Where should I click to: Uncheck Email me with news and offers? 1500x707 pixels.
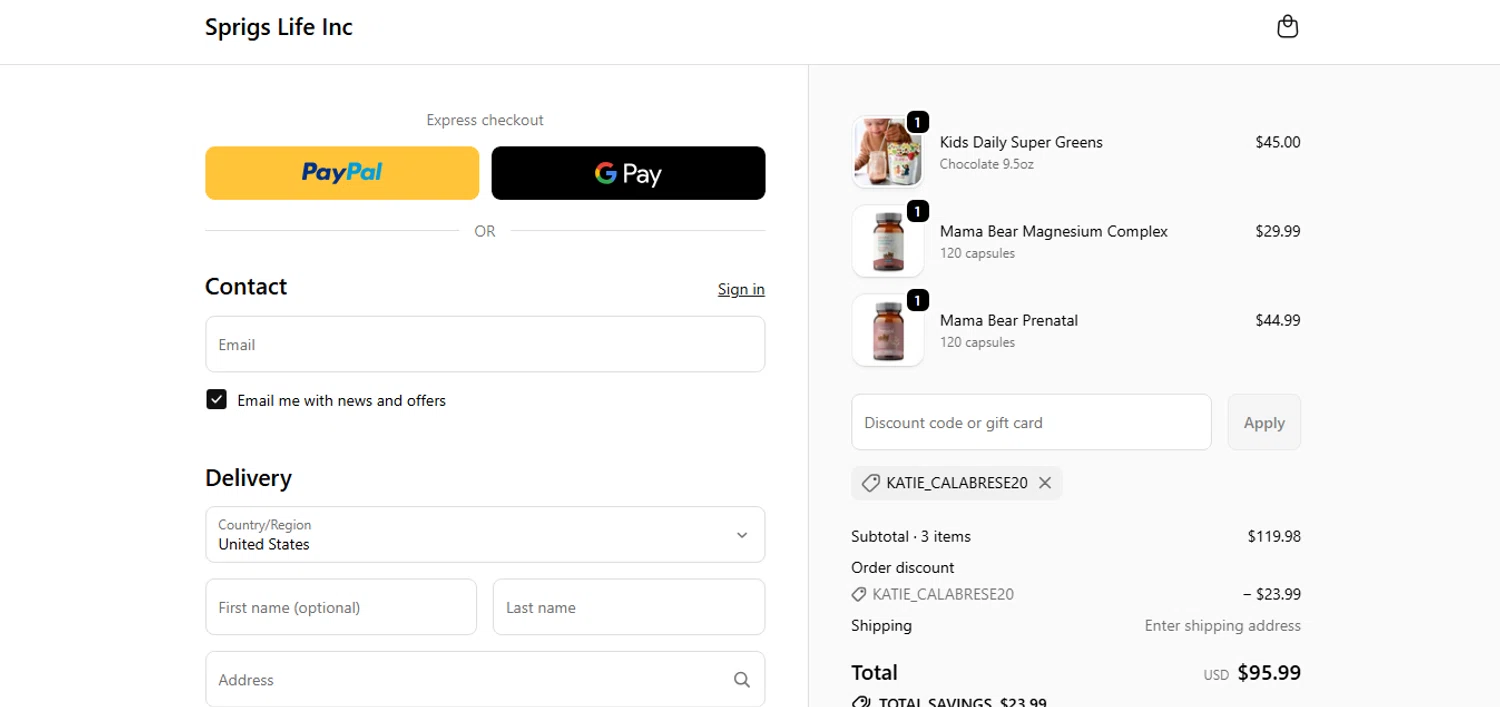[216, 400]
